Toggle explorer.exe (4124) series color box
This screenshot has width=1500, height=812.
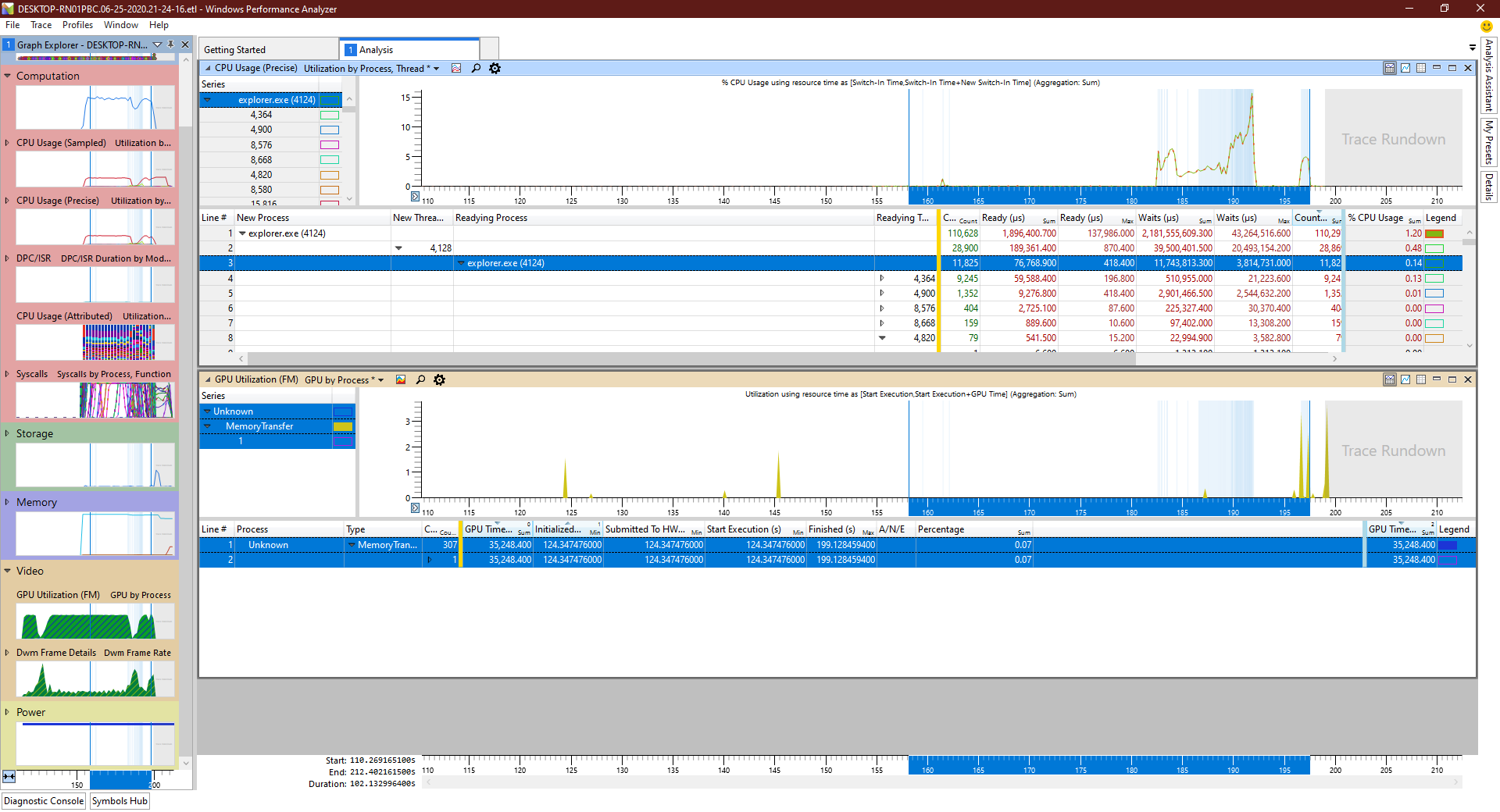pos(330,100)
